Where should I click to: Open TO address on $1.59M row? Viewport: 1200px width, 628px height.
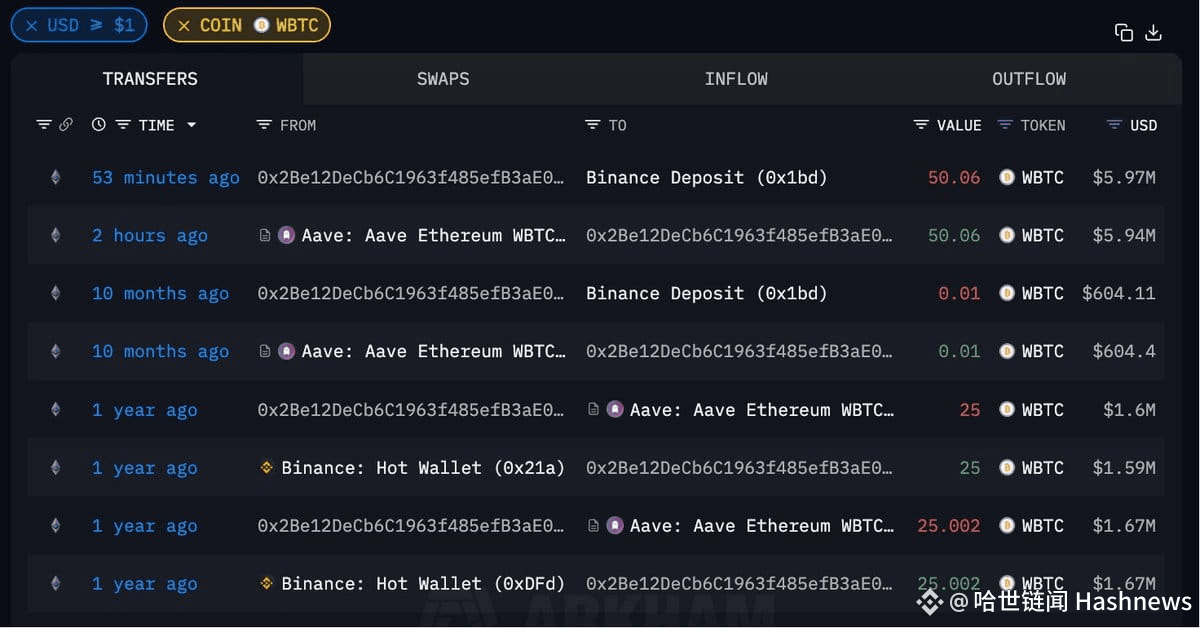740,468
